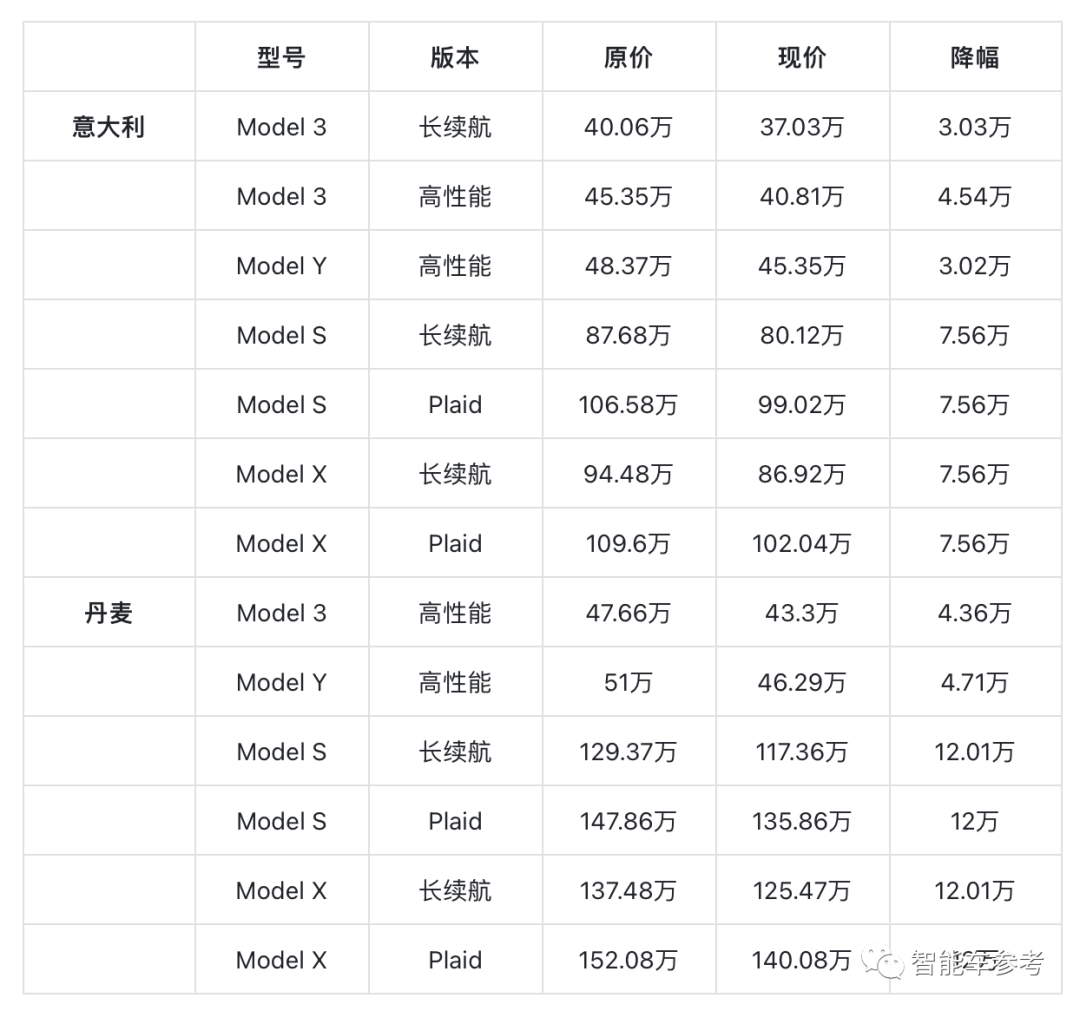The height and width of the screenshot is (1011, 1080).
Task: Click the 现价 column header
Action: 802,58
